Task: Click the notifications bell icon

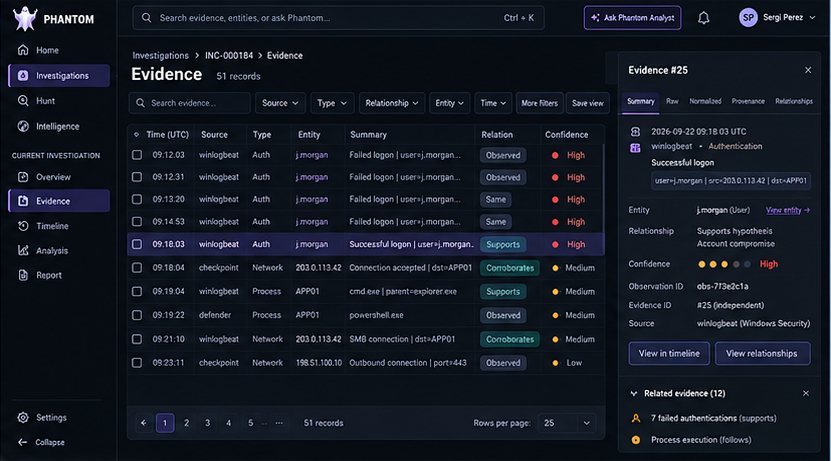Action: pyautogui.click(x=703, y=18)
